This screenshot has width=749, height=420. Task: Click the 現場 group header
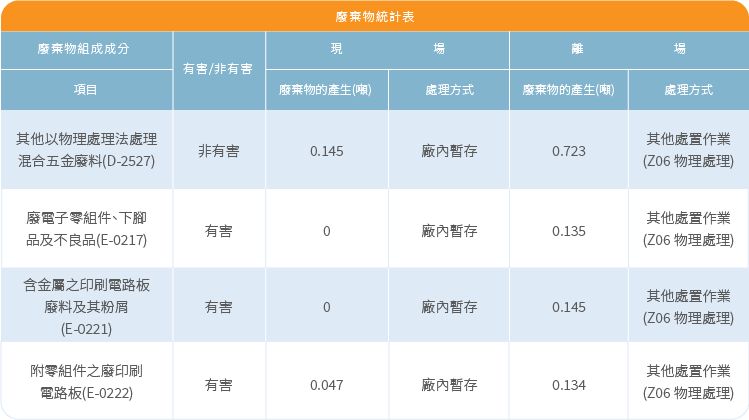(387, 49)
